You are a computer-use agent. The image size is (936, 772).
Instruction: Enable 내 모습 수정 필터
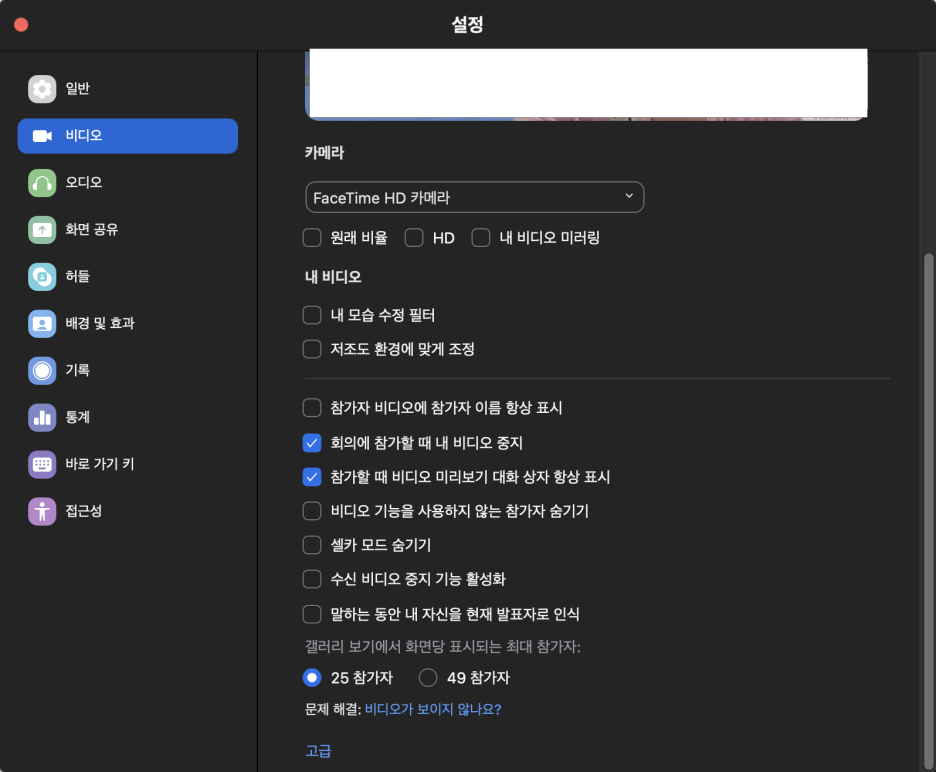tap(312, 315)
